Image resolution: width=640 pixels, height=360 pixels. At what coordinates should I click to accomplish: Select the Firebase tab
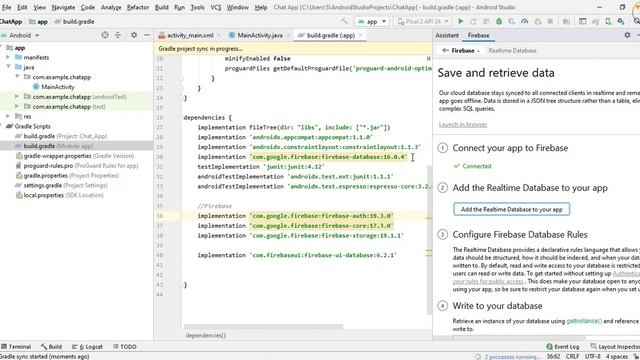pos(478,36)
